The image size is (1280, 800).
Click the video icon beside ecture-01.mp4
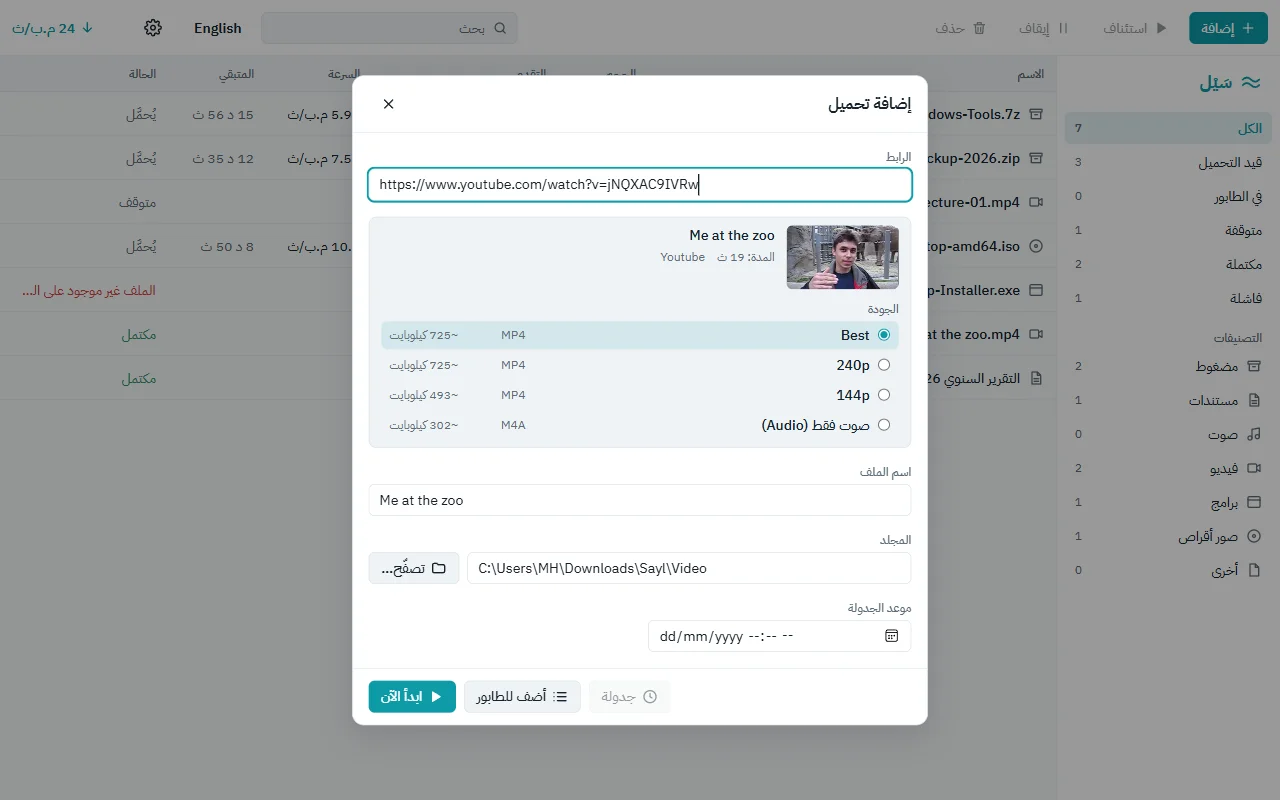[1036, 202]
